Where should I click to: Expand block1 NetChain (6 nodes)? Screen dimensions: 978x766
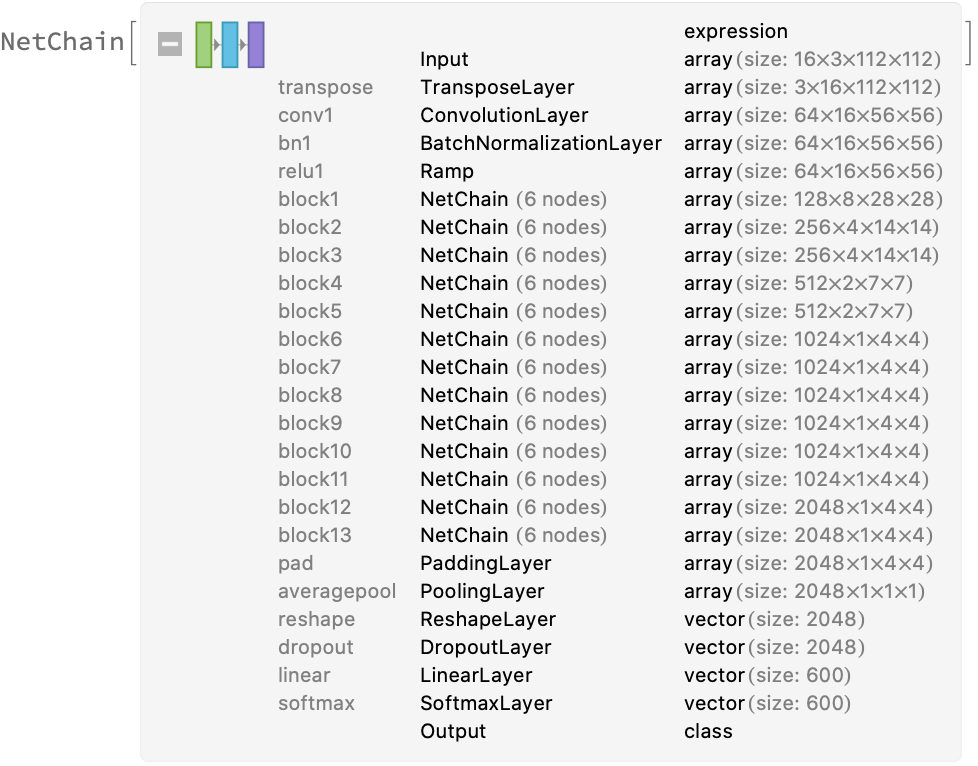click(x=513, y=200)
